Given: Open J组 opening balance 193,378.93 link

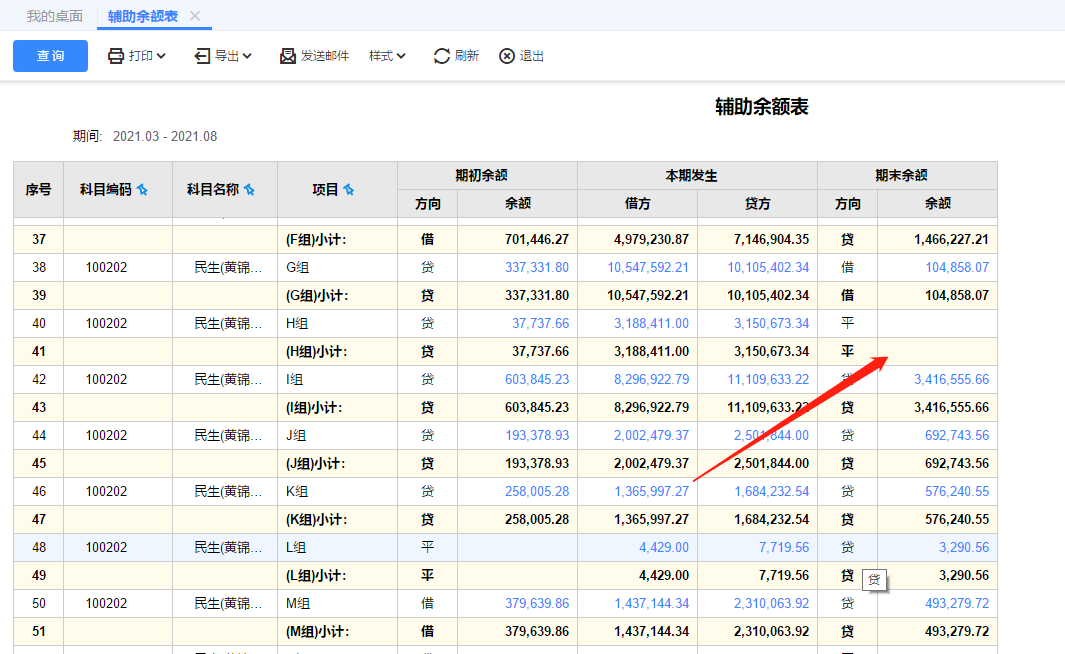Looking at the screenshot, I should coord(537,435).
